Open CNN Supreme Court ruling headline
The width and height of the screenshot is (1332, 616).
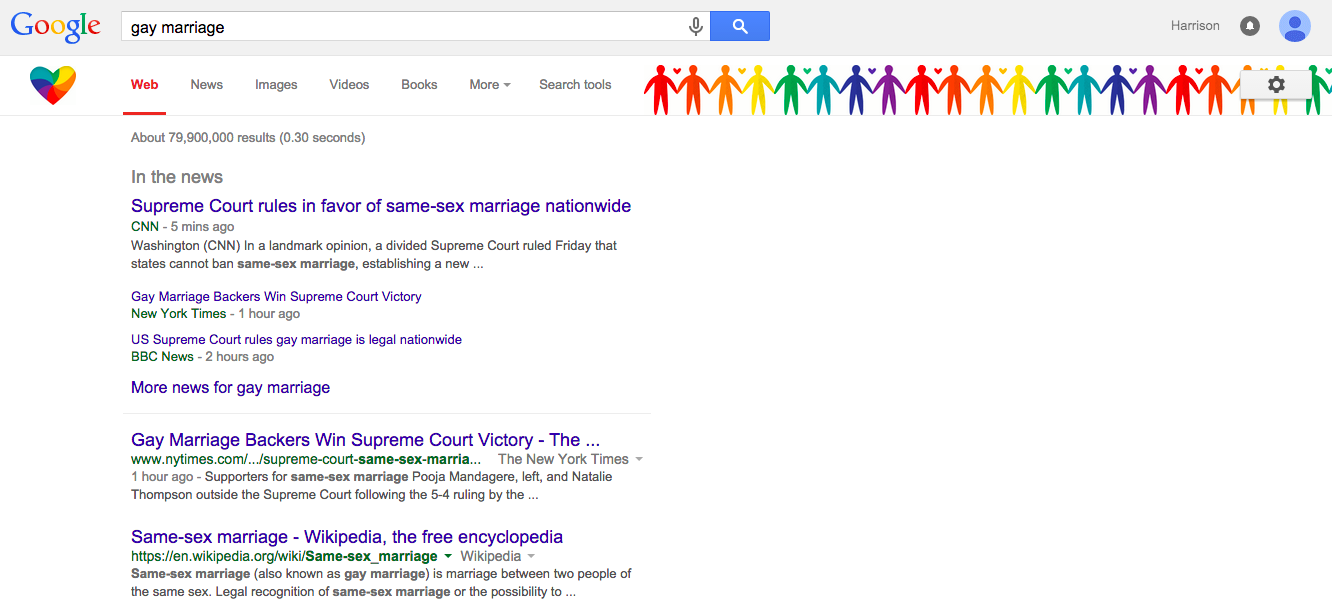(381, 206)
